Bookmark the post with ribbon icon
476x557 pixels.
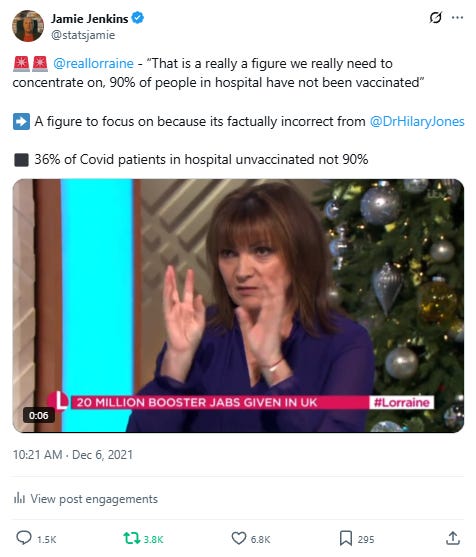click(346, 538)
